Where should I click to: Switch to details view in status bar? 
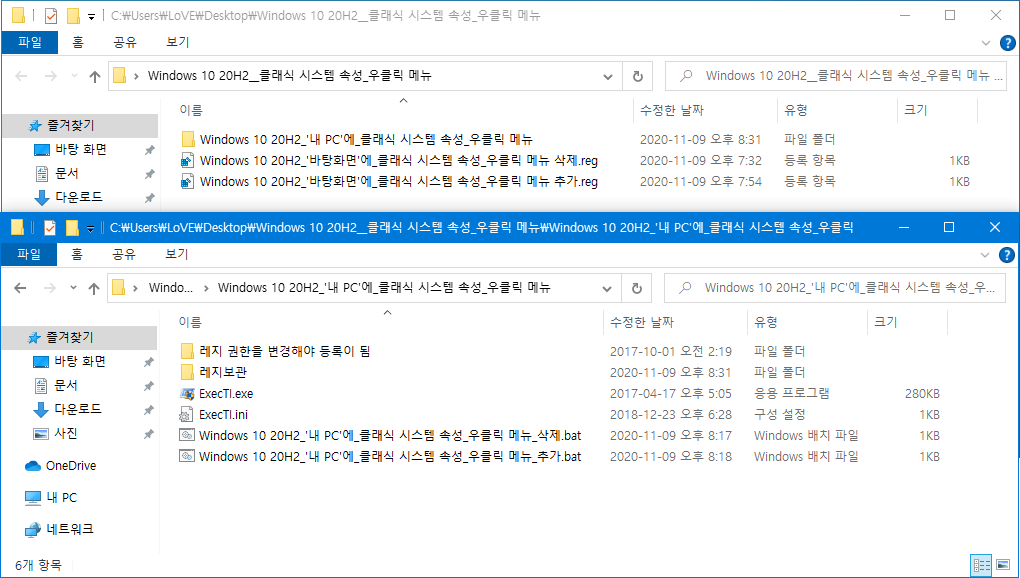[980, 564]
